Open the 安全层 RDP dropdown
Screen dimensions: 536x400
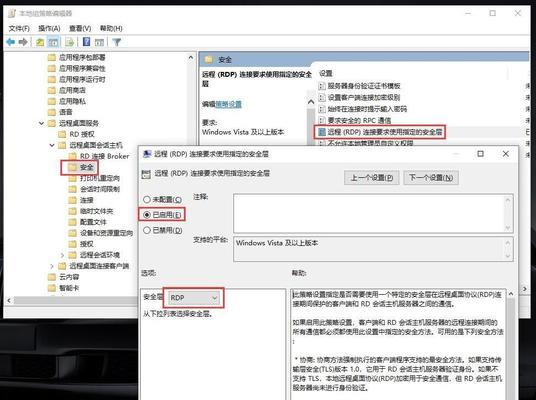194,298
